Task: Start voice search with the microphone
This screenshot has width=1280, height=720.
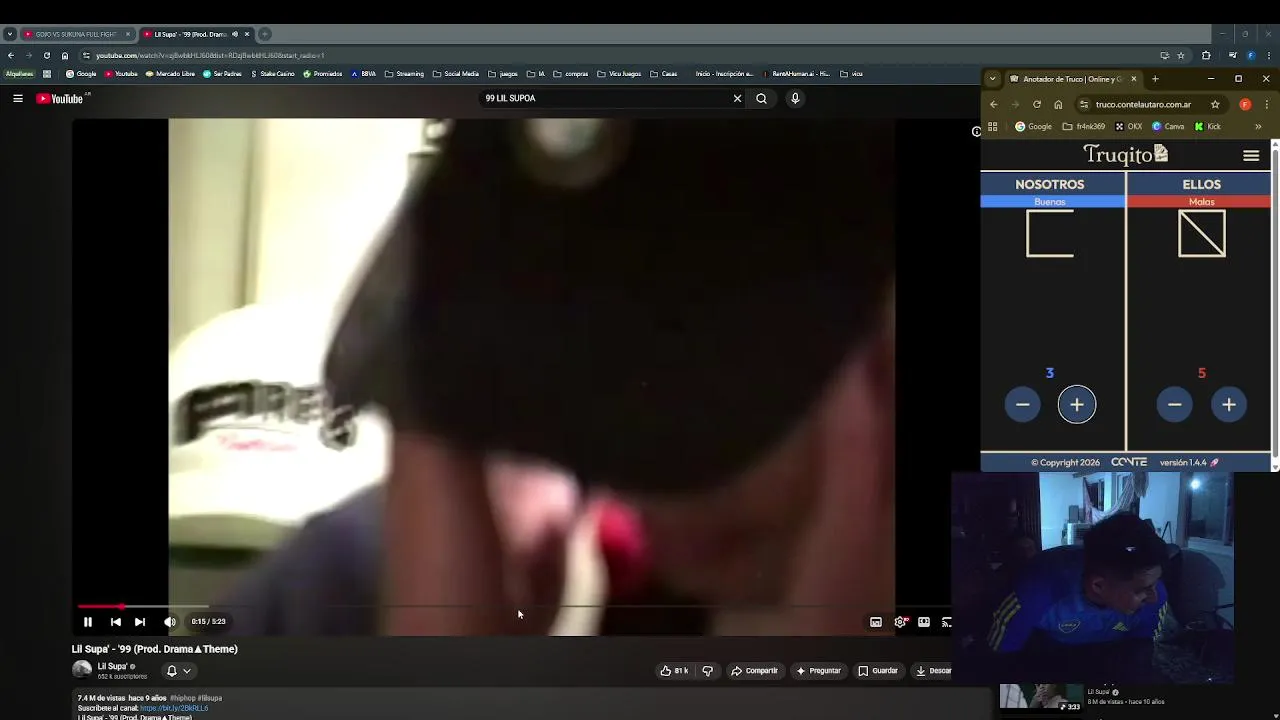Action: [795, 98]
